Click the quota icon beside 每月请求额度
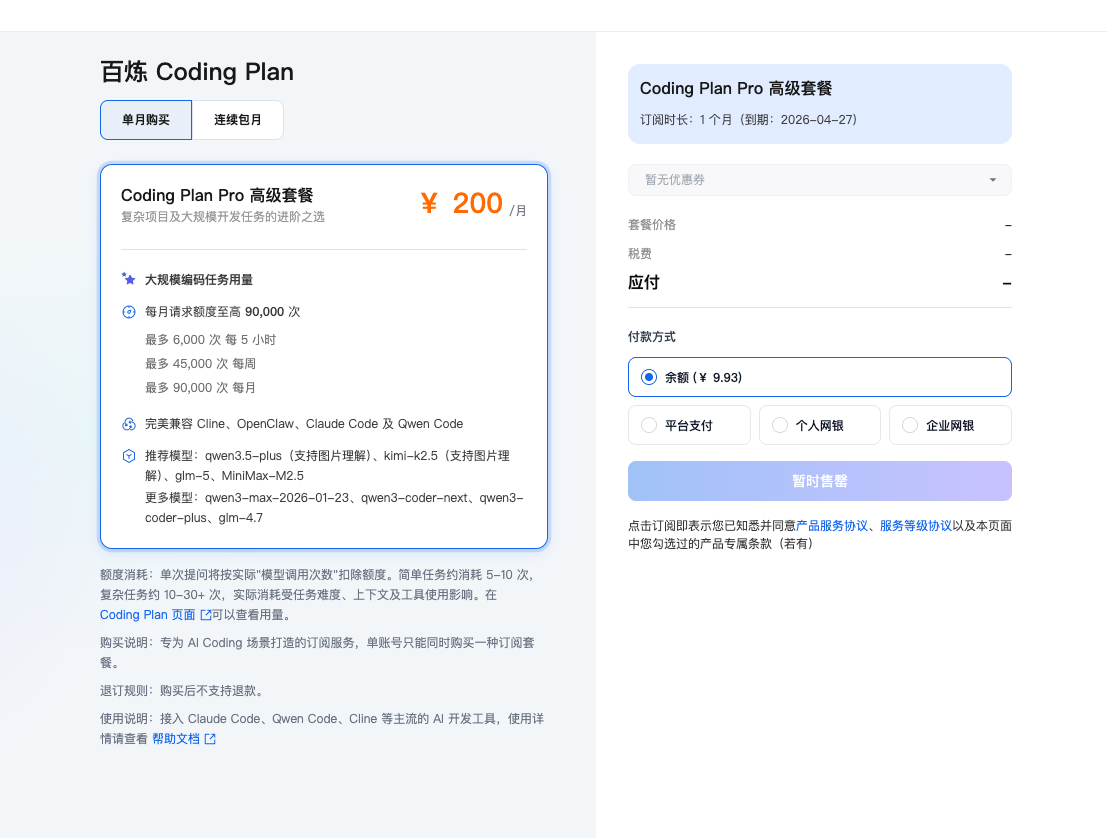This screenshot has width=1107, height=838. [x=128, y=312]
